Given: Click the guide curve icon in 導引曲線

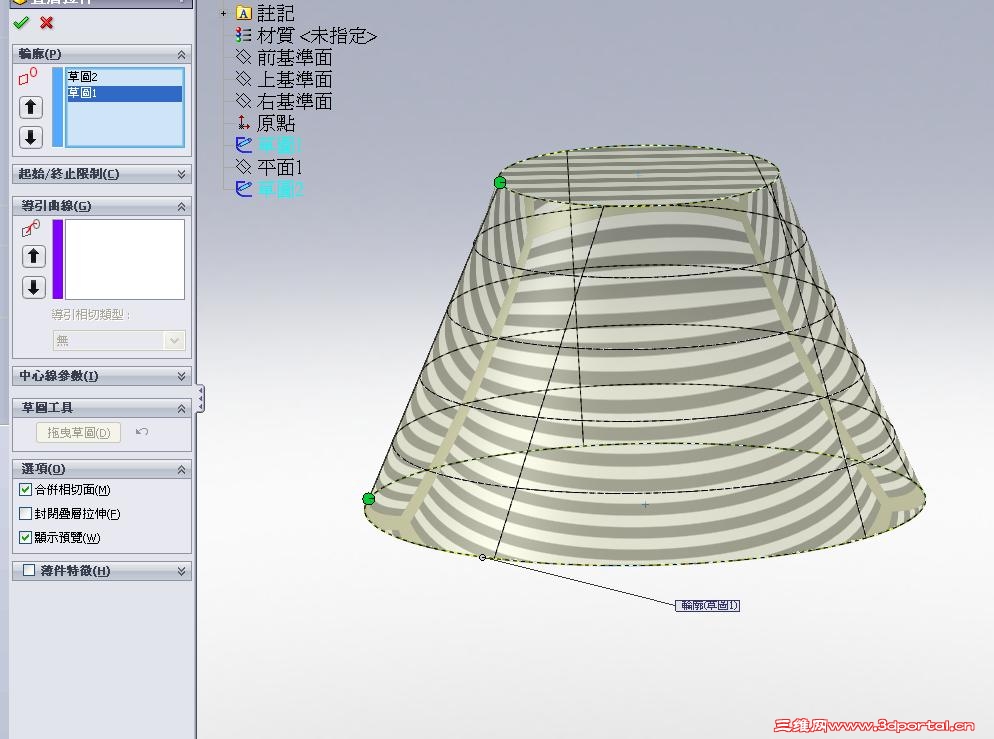Looking at the screenshot, I should 30,228.
